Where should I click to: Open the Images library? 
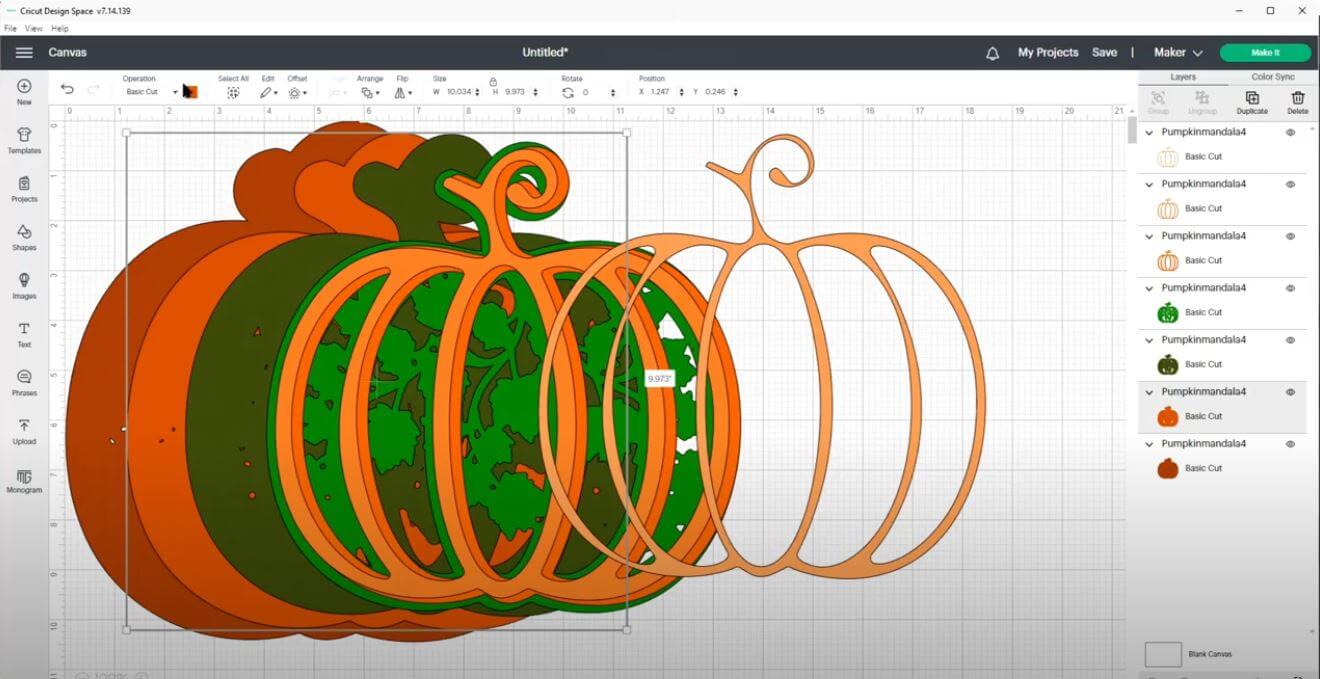point(24,286)
